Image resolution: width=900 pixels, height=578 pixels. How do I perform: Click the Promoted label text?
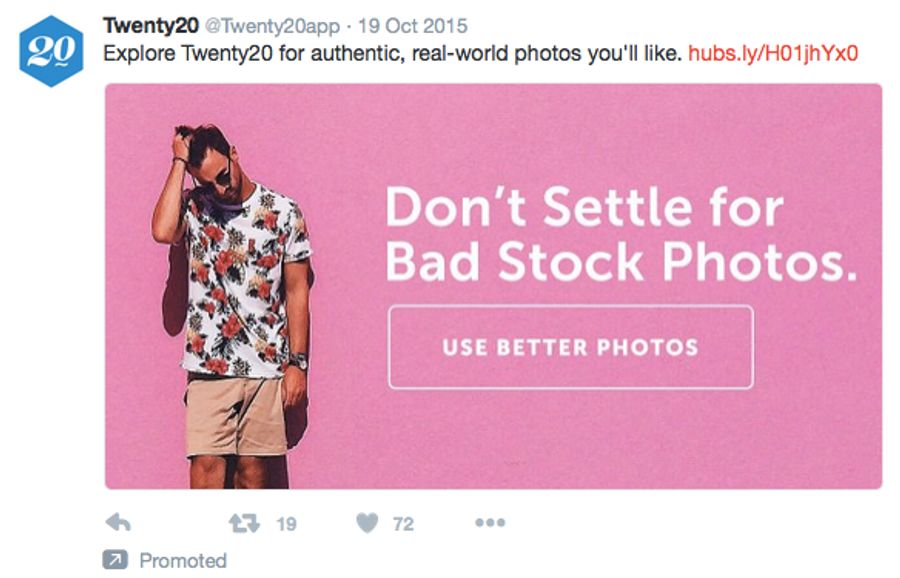tap(182, 560)
